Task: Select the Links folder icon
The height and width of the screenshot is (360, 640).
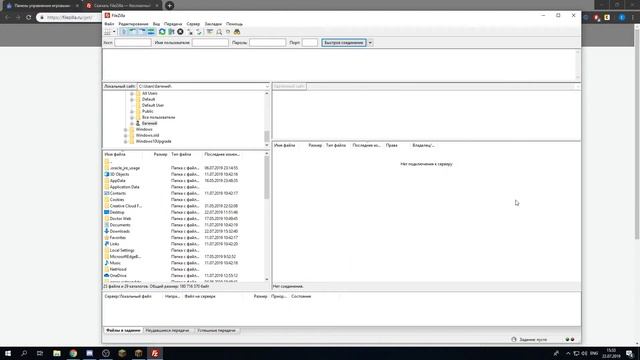Action: [x=107, y=244]
